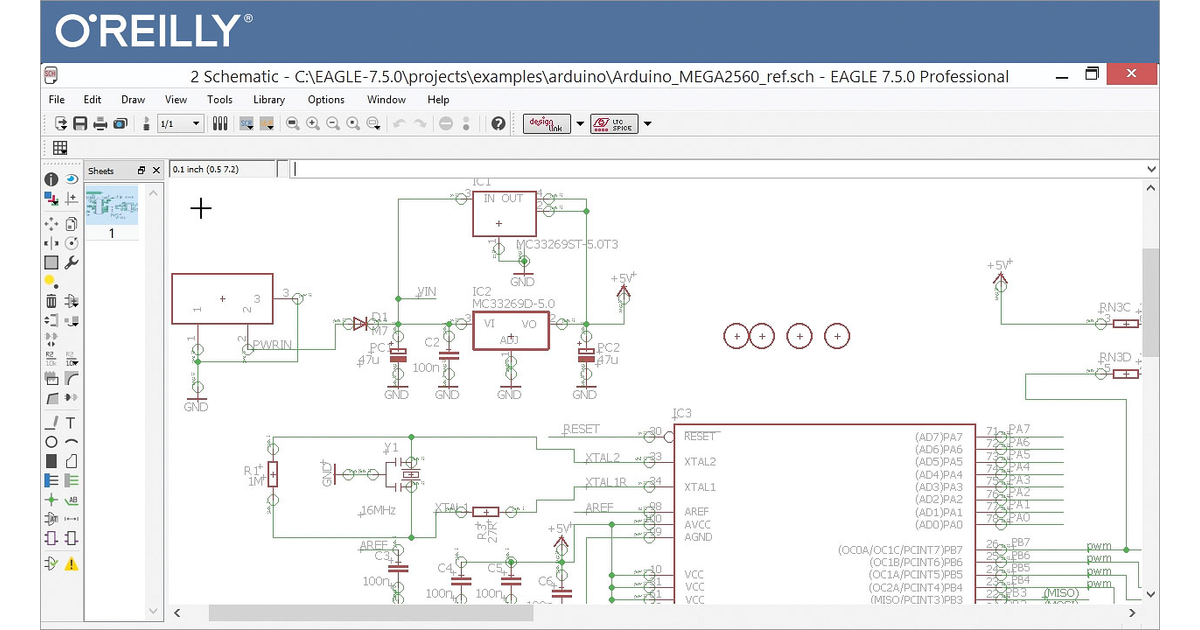The width and height of the screenshot is (1200, 630).
Task: Select the Bus drawing tool (blue)
Action: click(x=50, y=480)
